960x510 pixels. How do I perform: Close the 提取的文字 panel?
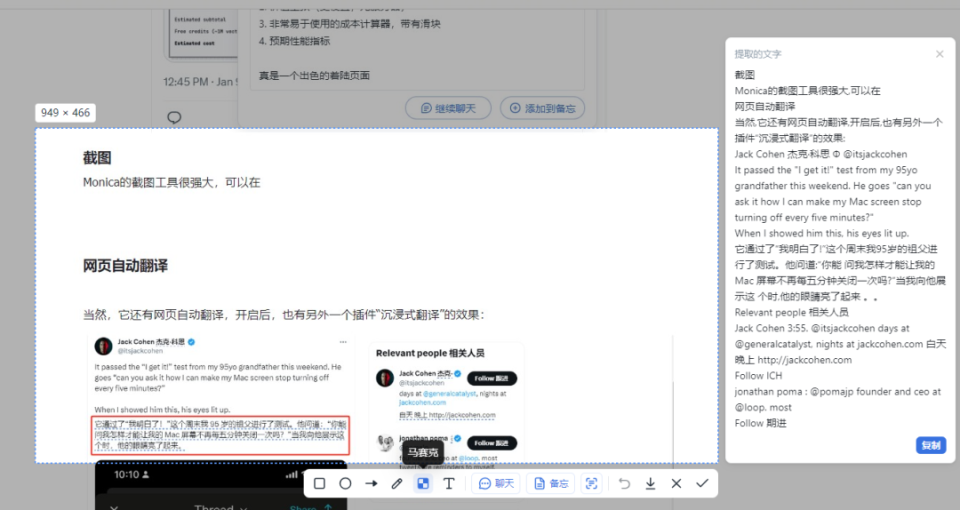tap(940, 54)
